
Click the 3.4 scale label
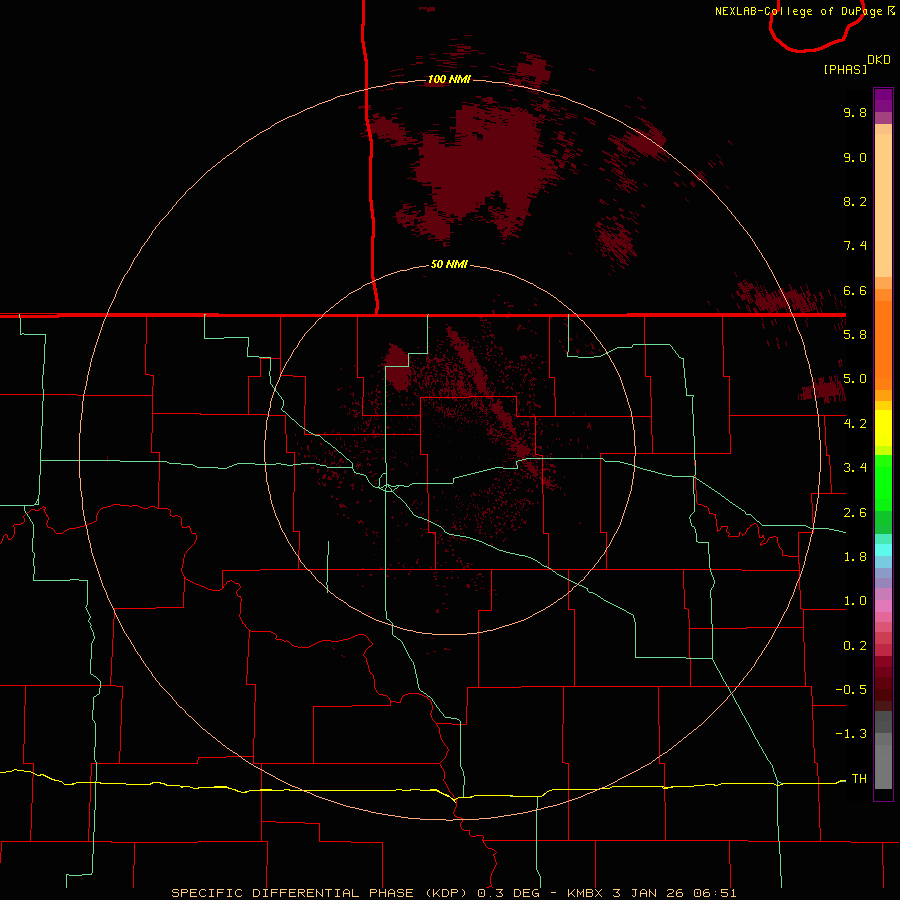click(855, 468)
